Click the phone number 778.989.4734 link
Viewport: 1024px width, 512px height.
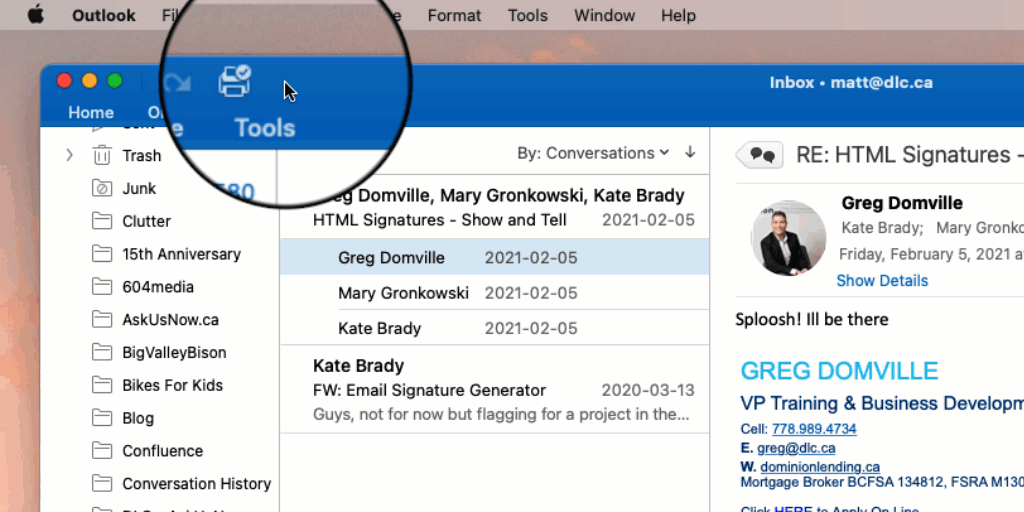pos(814,429)
